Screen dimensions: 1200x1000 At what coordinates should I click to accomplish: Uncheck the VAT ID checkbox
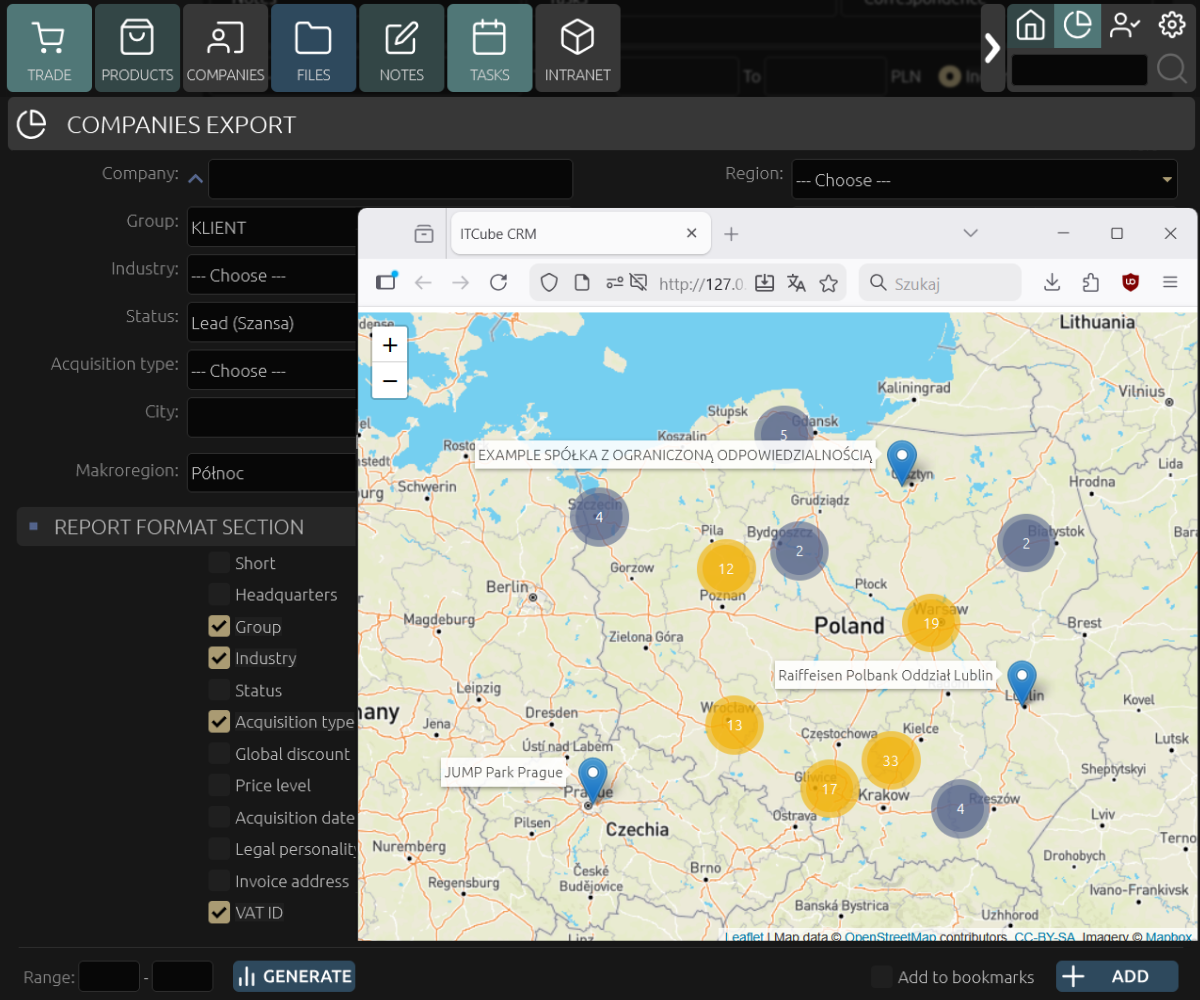point(219,912)
